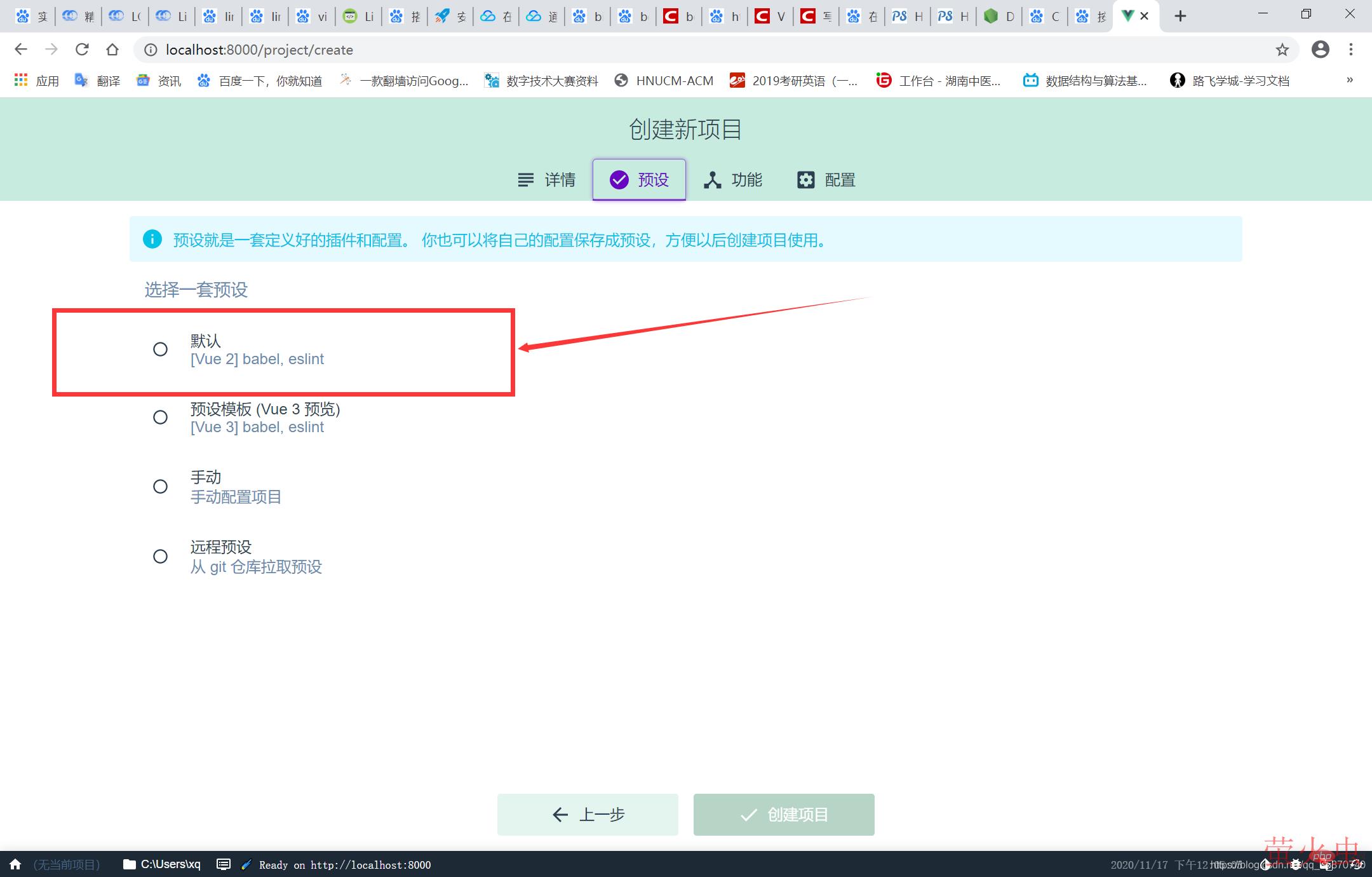
Task: Open the 配置 tab
Action: 826,180
